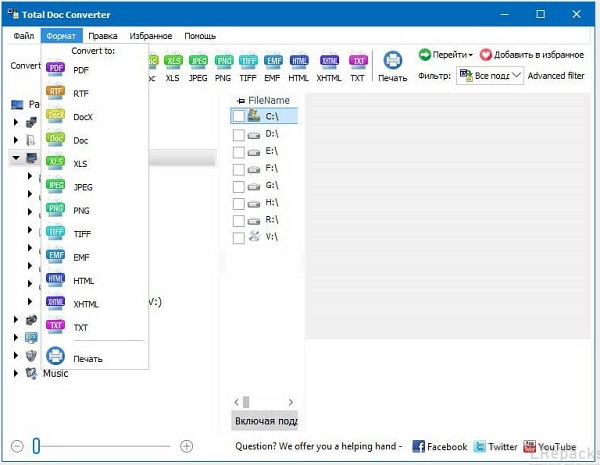Click the Включая подпапки button
The width and height of the screenshot is (600, 465).
pos(264,421)
